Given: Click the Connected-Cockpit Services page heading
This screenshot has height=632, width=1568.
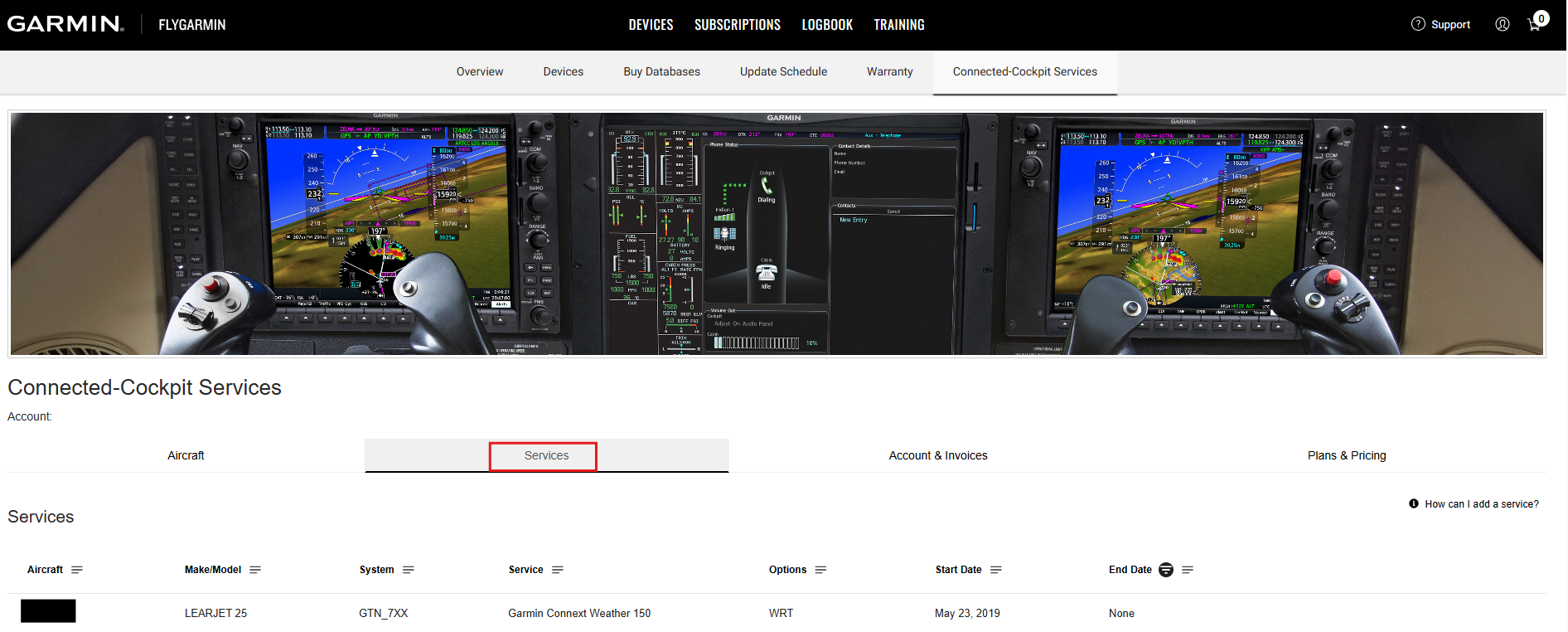Looking at the screenshot, I should click(x=144, y=387).
